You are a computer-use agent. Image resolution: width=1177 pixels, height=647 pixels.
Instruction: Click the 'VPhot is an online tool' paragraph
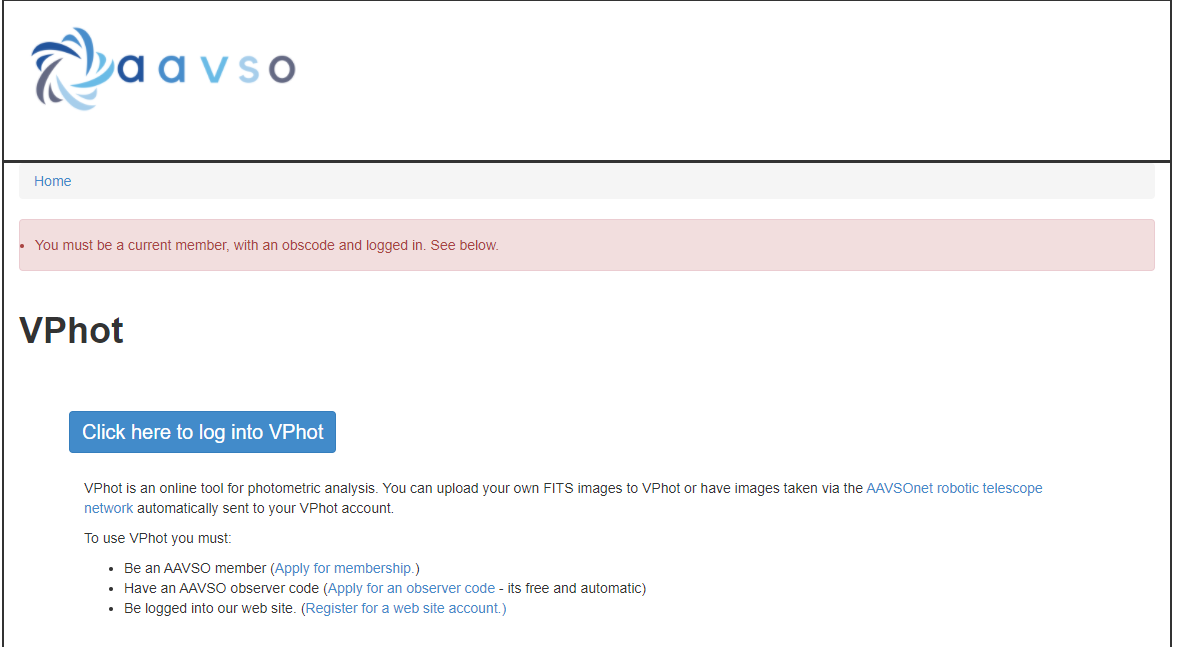(x=470, y=488)
